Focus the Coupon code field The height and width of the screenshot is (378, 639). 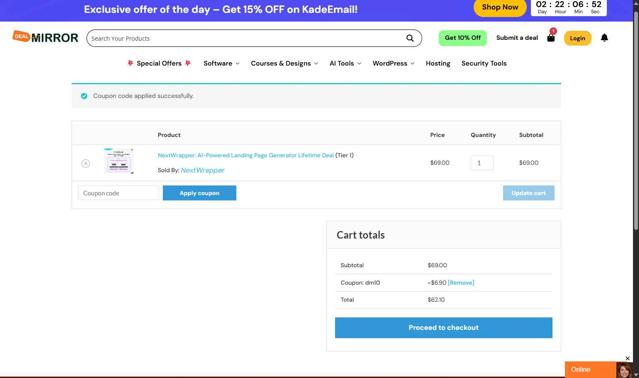coord(119,193)
